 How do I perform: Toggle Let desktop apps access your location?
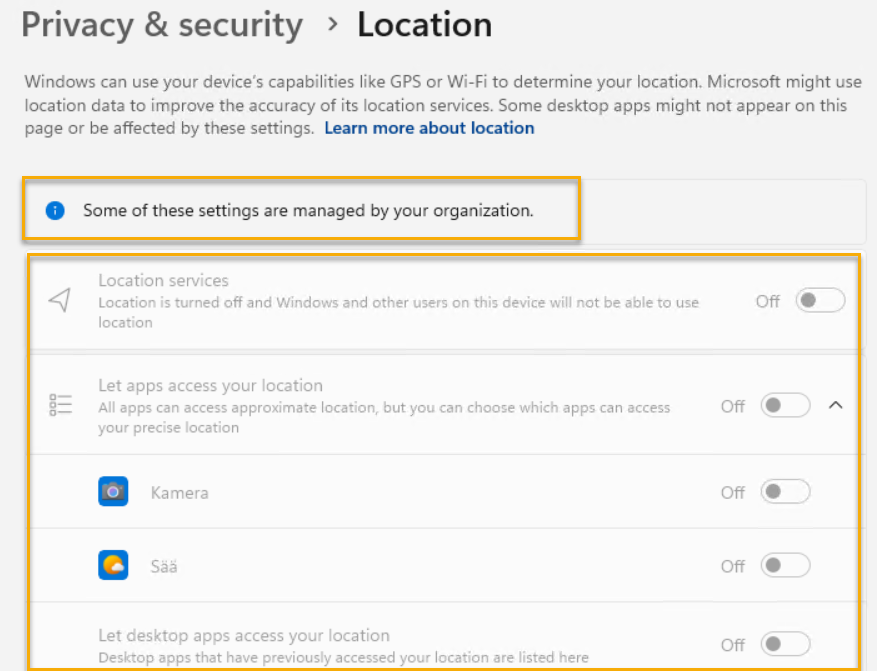(785, 645)
